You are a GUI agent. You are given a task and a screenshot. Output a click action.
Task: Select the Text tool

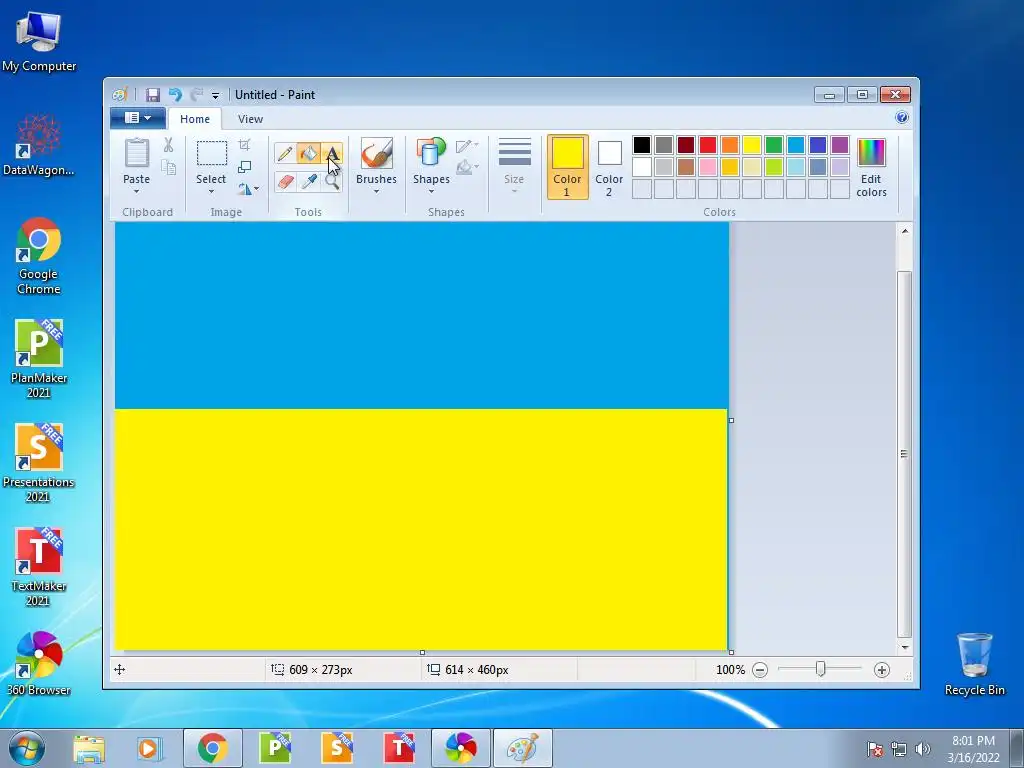pos(332,153)
